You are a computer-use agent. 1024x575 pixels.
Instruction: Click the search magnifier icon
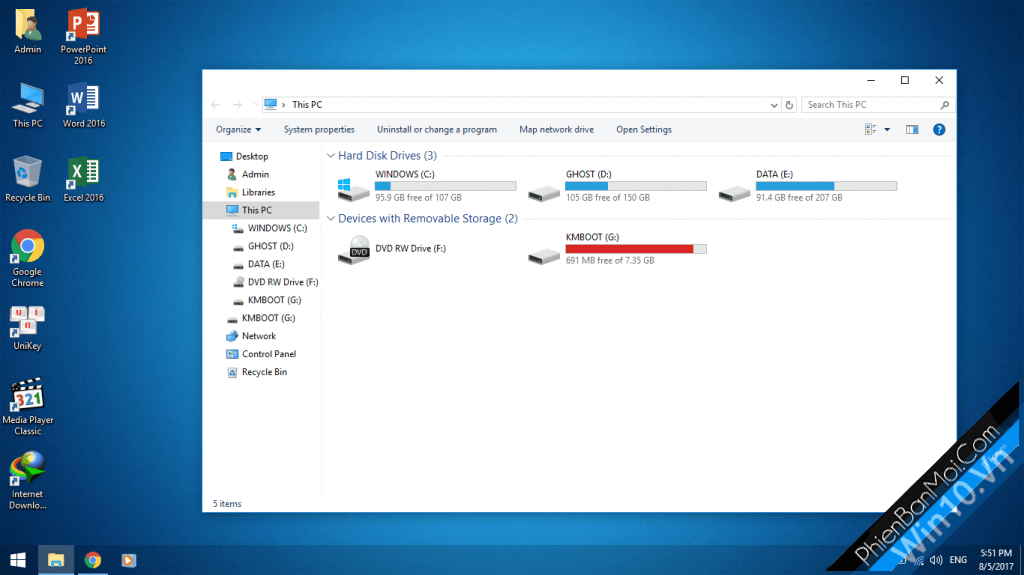(x=944, y=105)
